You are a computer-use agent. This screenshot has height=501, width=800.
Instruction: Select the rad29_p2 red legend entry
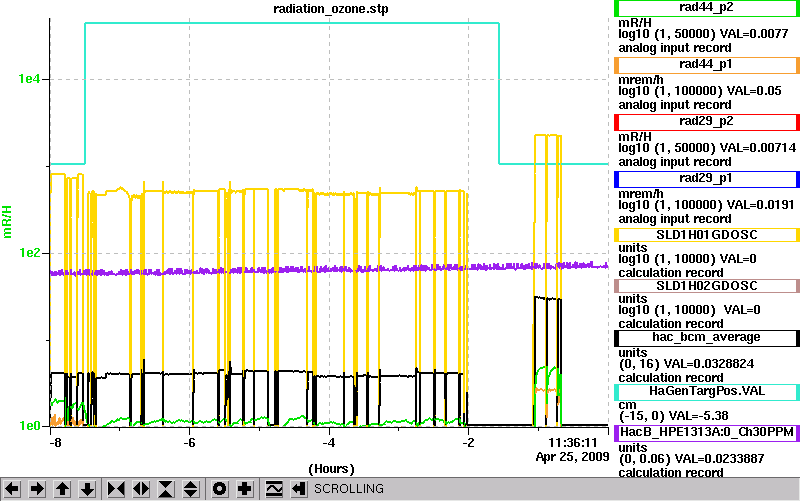pos(707,122)
